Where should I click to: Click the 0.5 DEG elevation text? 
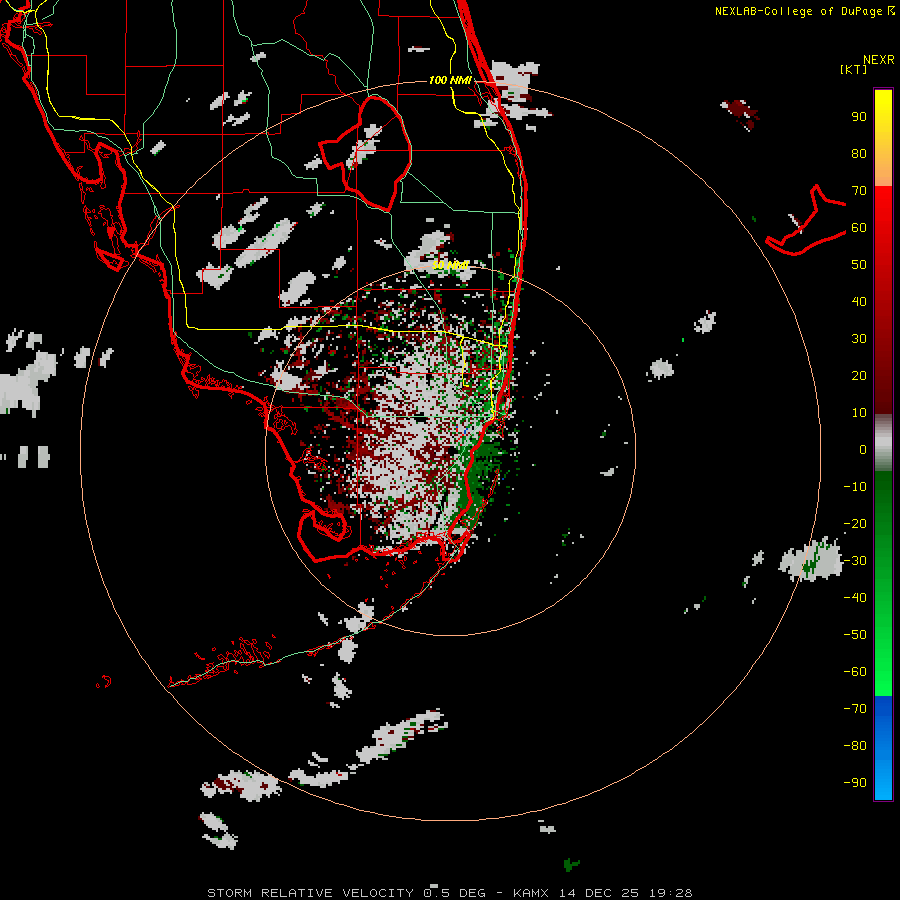tap(454, 893)
